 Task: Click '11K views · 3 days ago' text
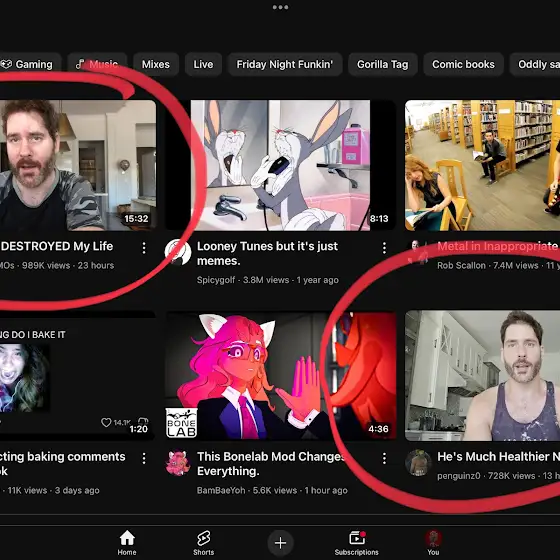pos(54,490)
